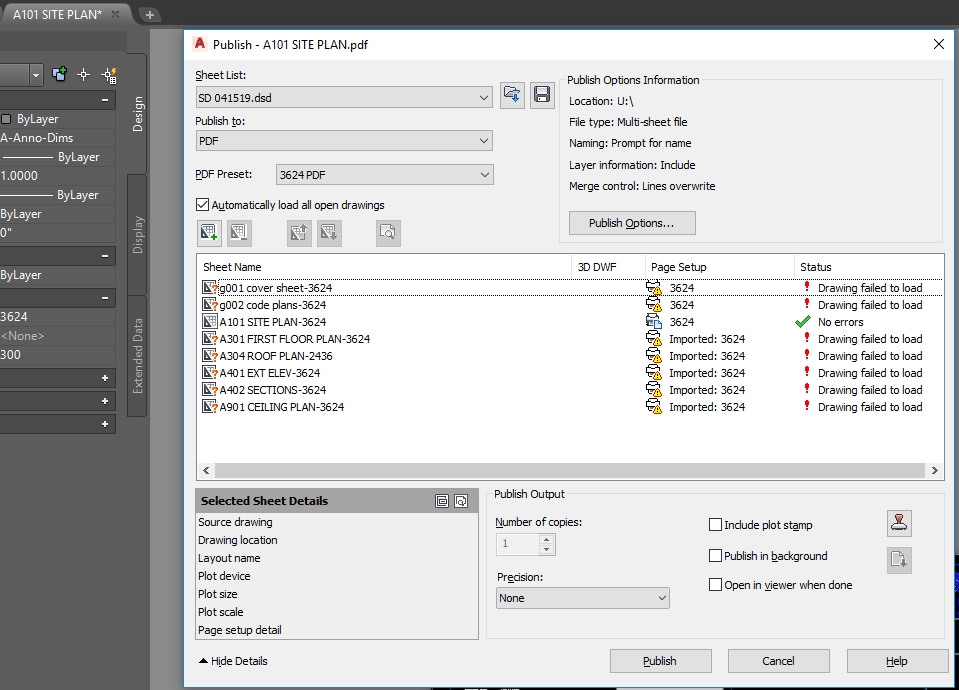The height and width of the screenshot is (690, 959).
Task: Collapse details with Hide Details
Action: point(231,661)
